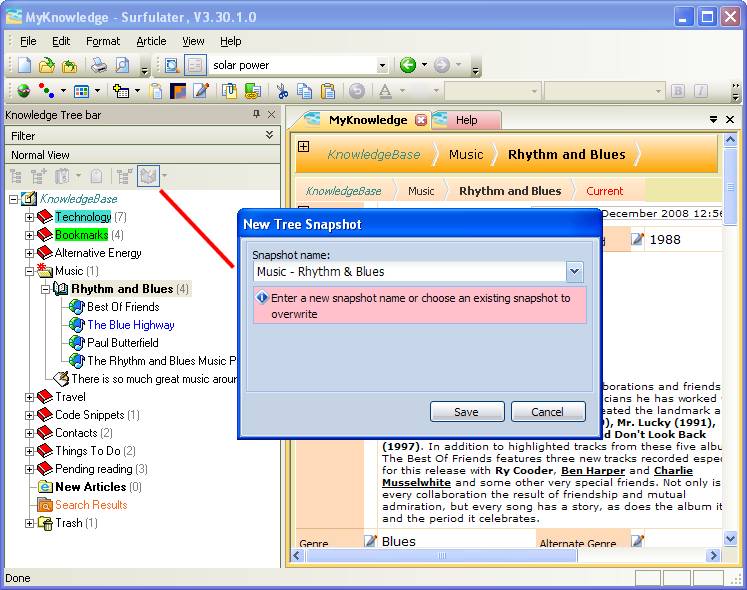Click the Copy icon
747x590 pixels.
coord(304,91)
